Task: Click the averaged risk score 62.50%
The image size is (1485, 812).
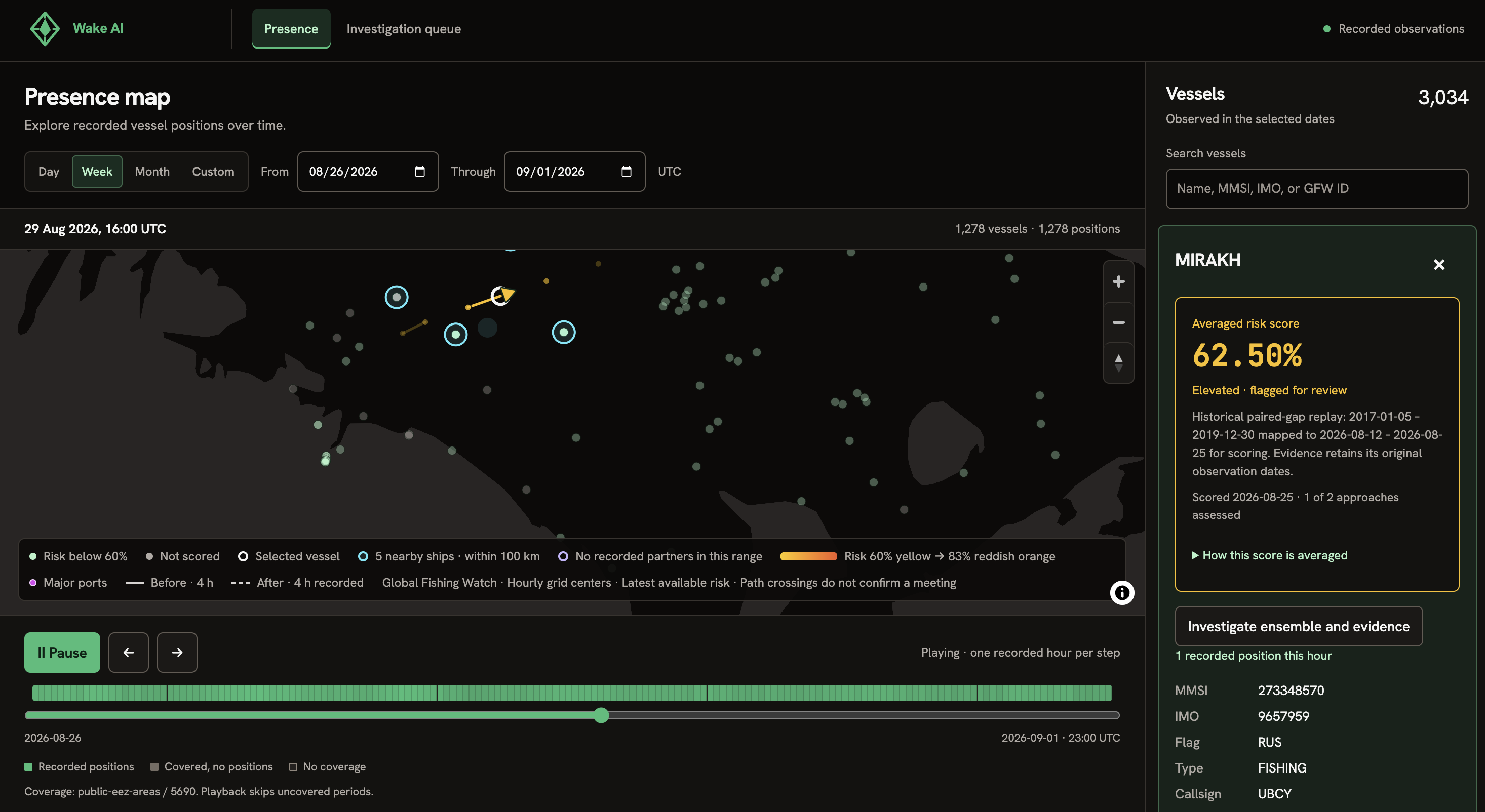Action: coord(1247,354)
